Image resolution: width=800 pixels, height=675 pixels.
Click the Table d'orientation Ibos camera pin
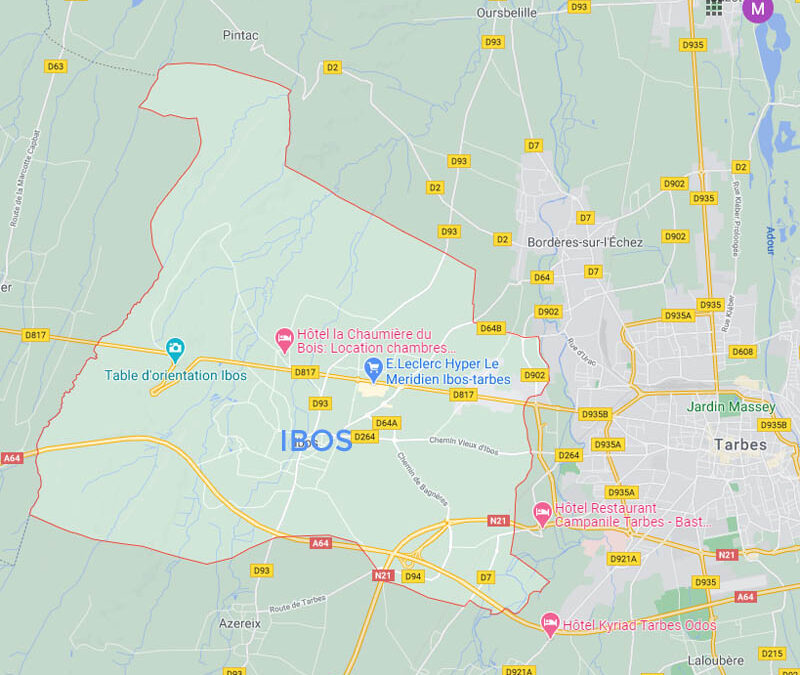tap(175, 350)
